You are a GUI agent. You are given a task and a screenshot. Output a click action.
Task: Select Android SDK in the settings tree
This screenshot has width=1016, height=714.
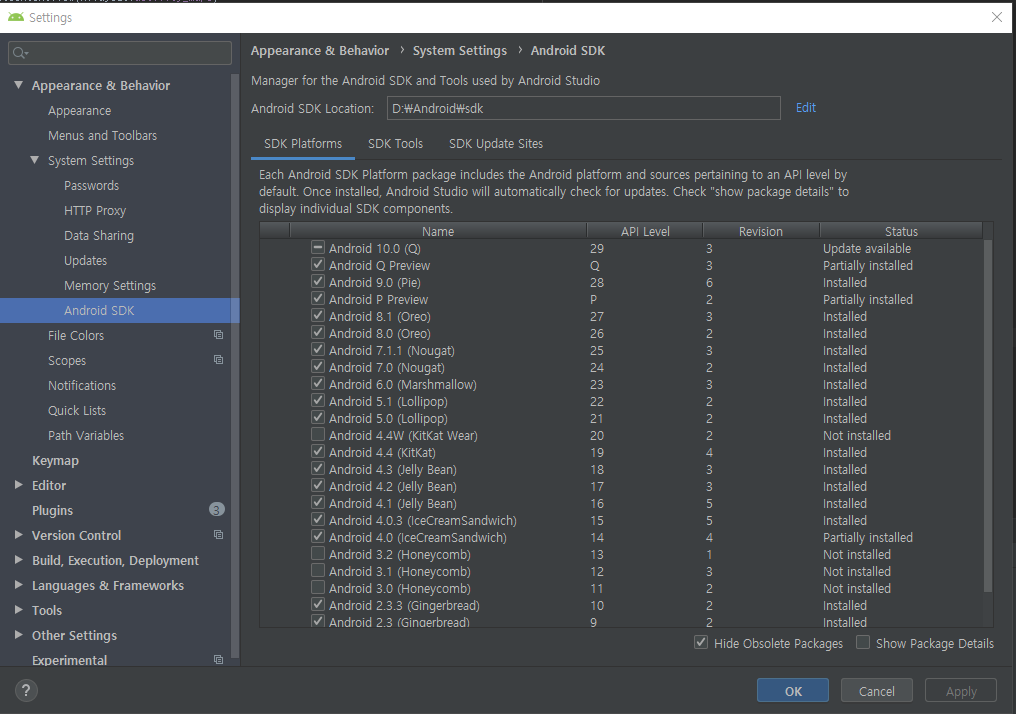coord(119,310)
